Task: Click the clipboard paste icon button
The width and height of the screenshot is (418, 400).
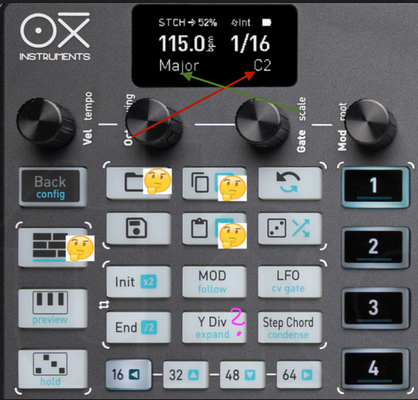Action: point(214,229)
